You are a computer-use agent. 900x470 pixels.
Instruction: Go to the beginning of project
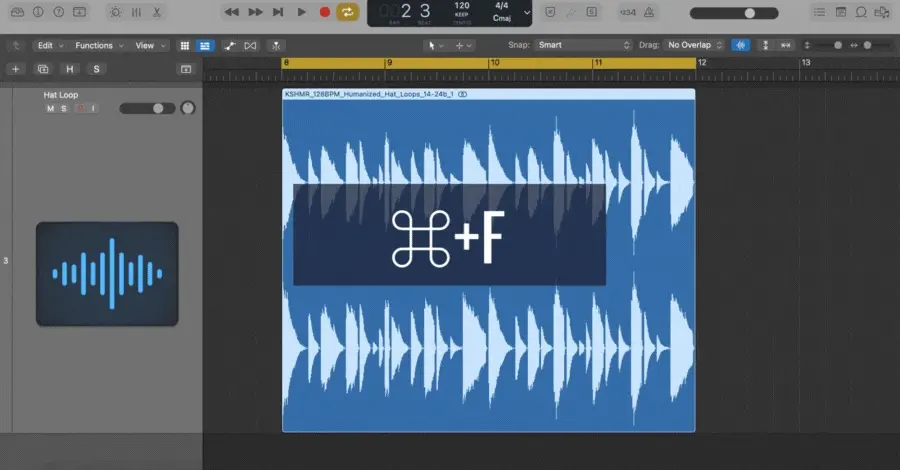click(x=278, y=12)
